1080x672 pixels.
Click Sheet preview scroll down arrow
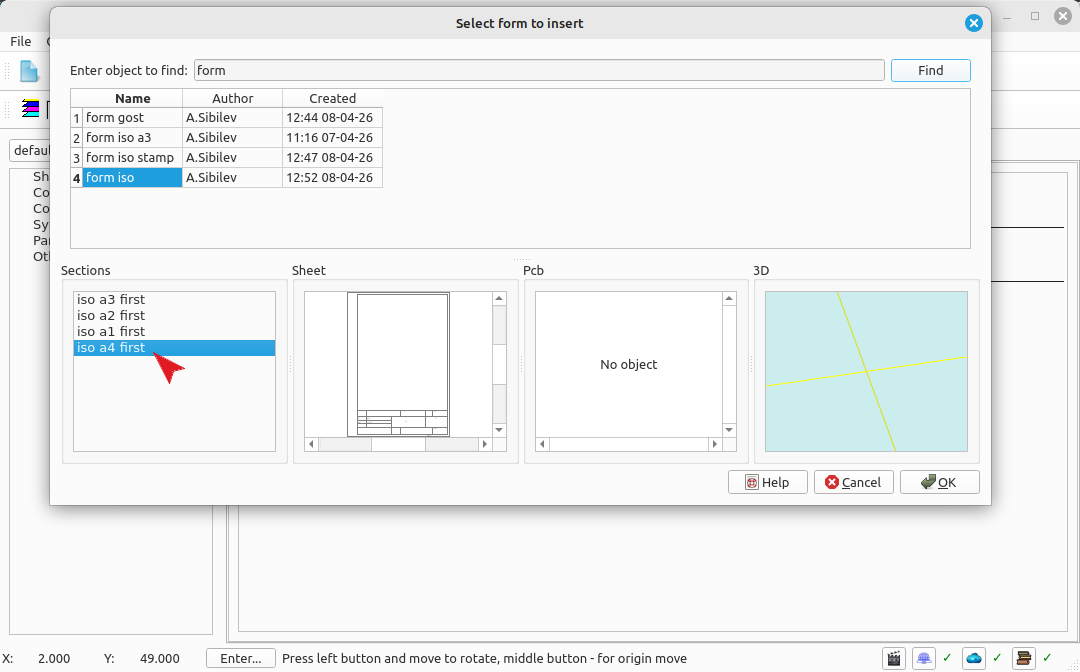click(x=499, y=430)
